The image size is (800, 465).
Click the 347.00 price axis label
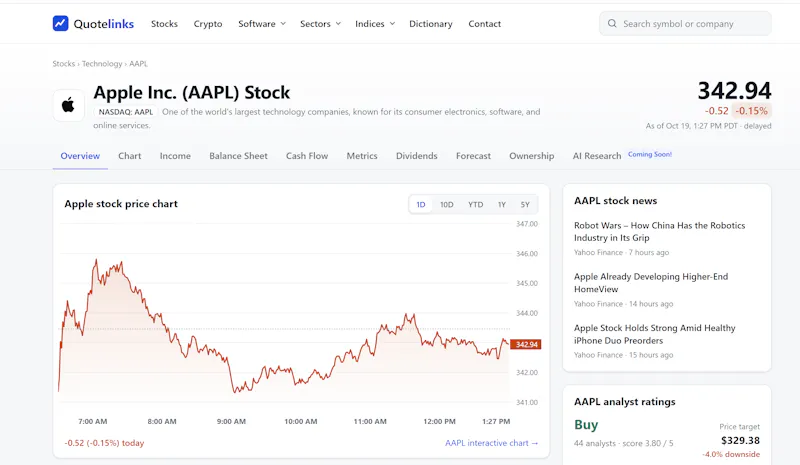[x=527, y=224]
